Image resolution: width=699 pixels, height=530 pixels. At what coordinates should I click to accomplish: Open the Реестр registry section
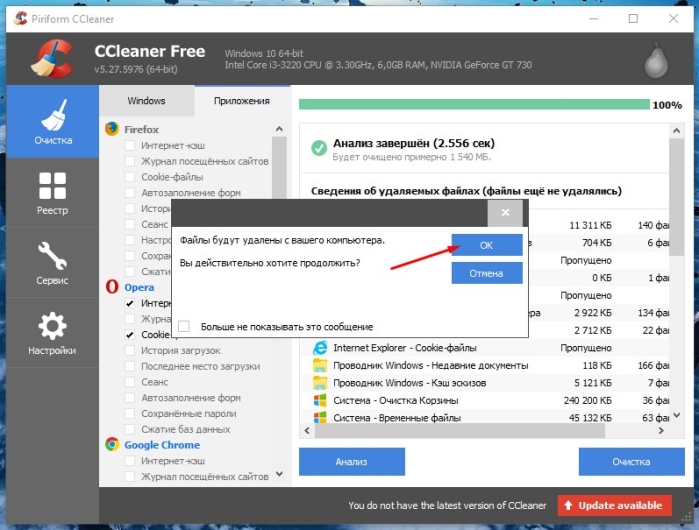click(53, 193)
